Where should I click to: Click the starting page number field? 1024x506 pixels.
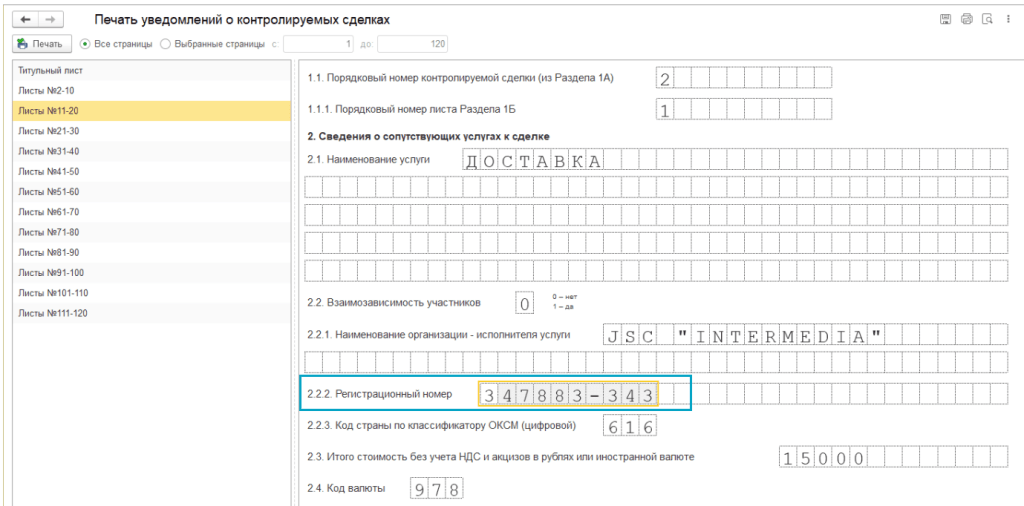point(320,44)
